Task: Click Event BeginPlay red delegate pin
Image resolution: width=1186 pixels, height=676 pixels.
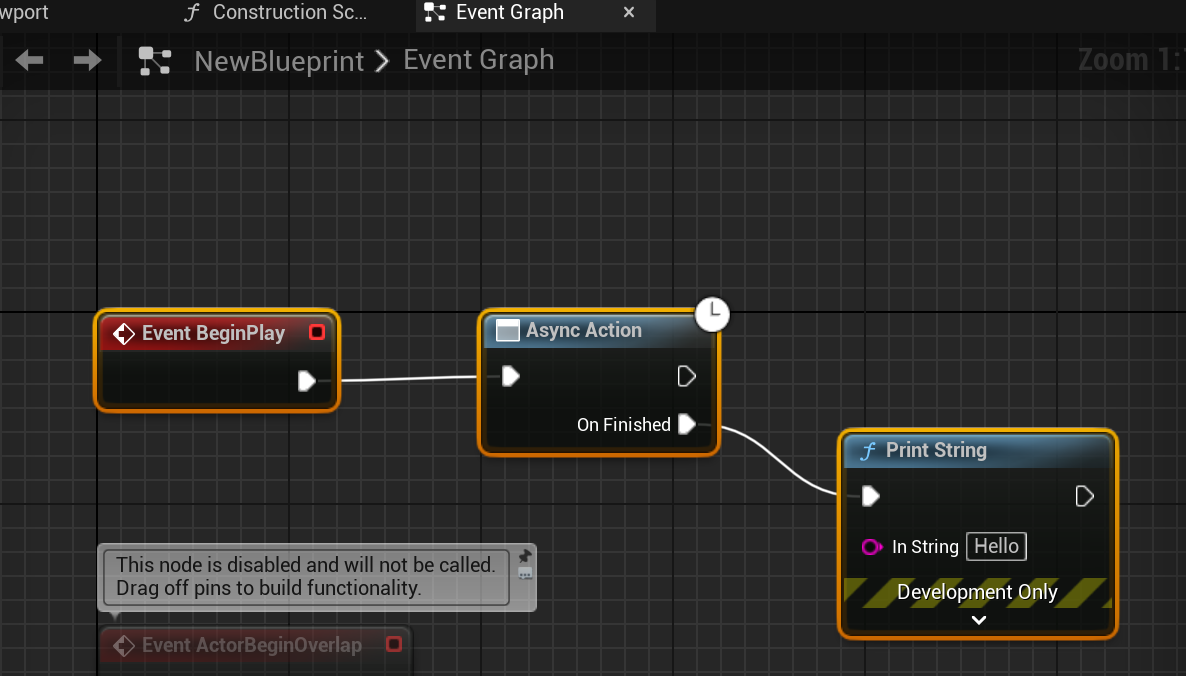Action: (317, 332)
